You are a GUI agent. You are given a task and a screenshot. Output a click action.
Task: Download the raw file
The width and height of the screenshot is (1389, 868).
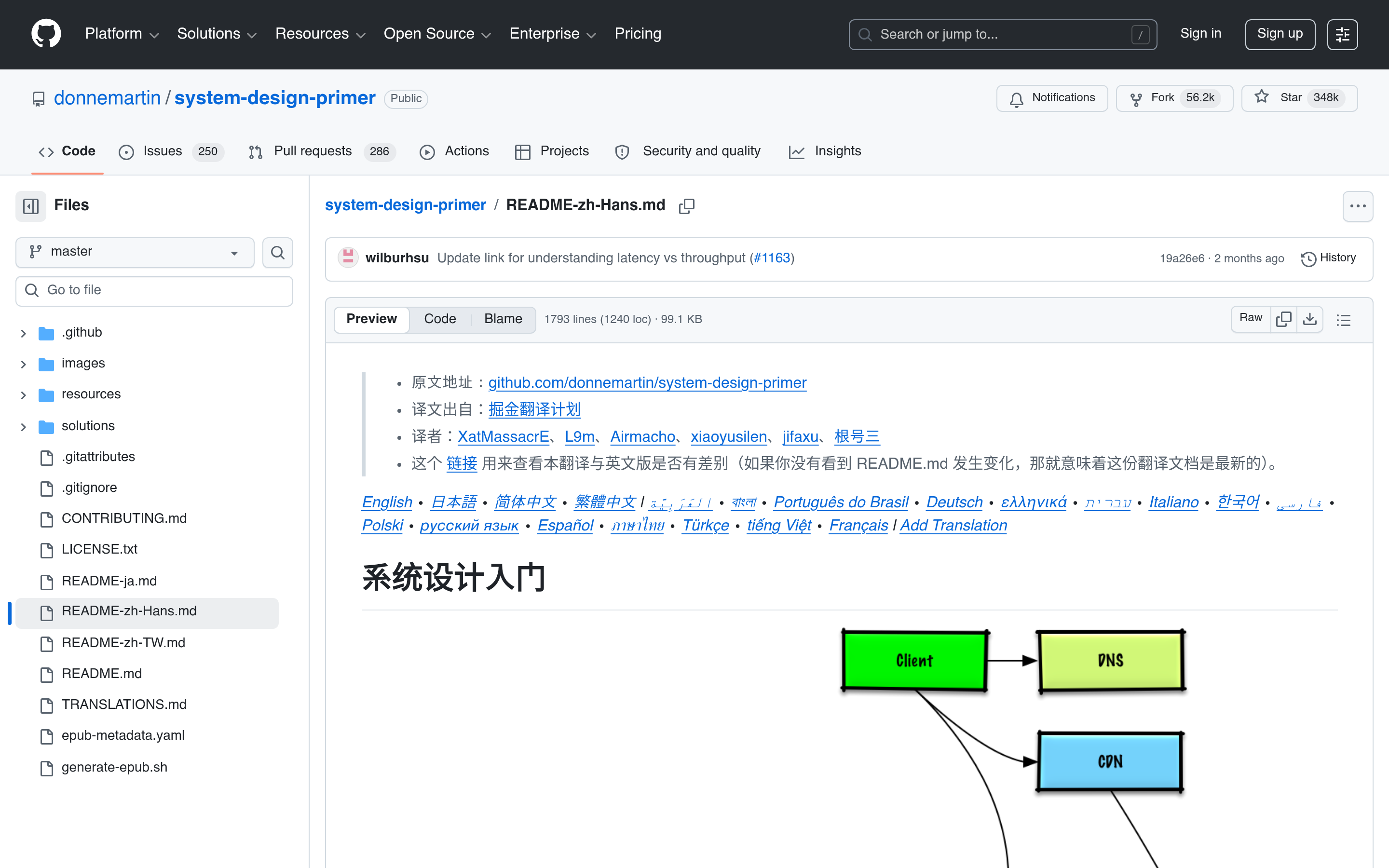pyautogui.click(x=1310, y=319)
